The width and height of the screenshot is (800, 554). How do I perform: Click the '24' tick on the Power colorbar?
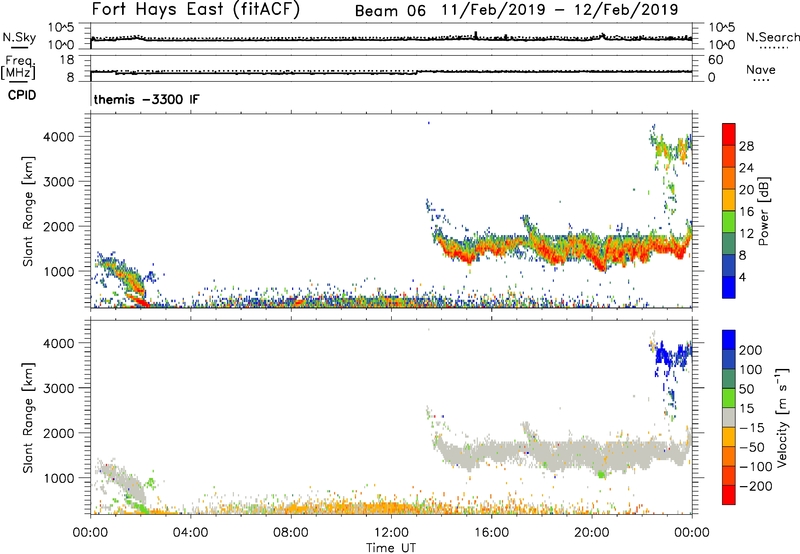coord(746,168)
